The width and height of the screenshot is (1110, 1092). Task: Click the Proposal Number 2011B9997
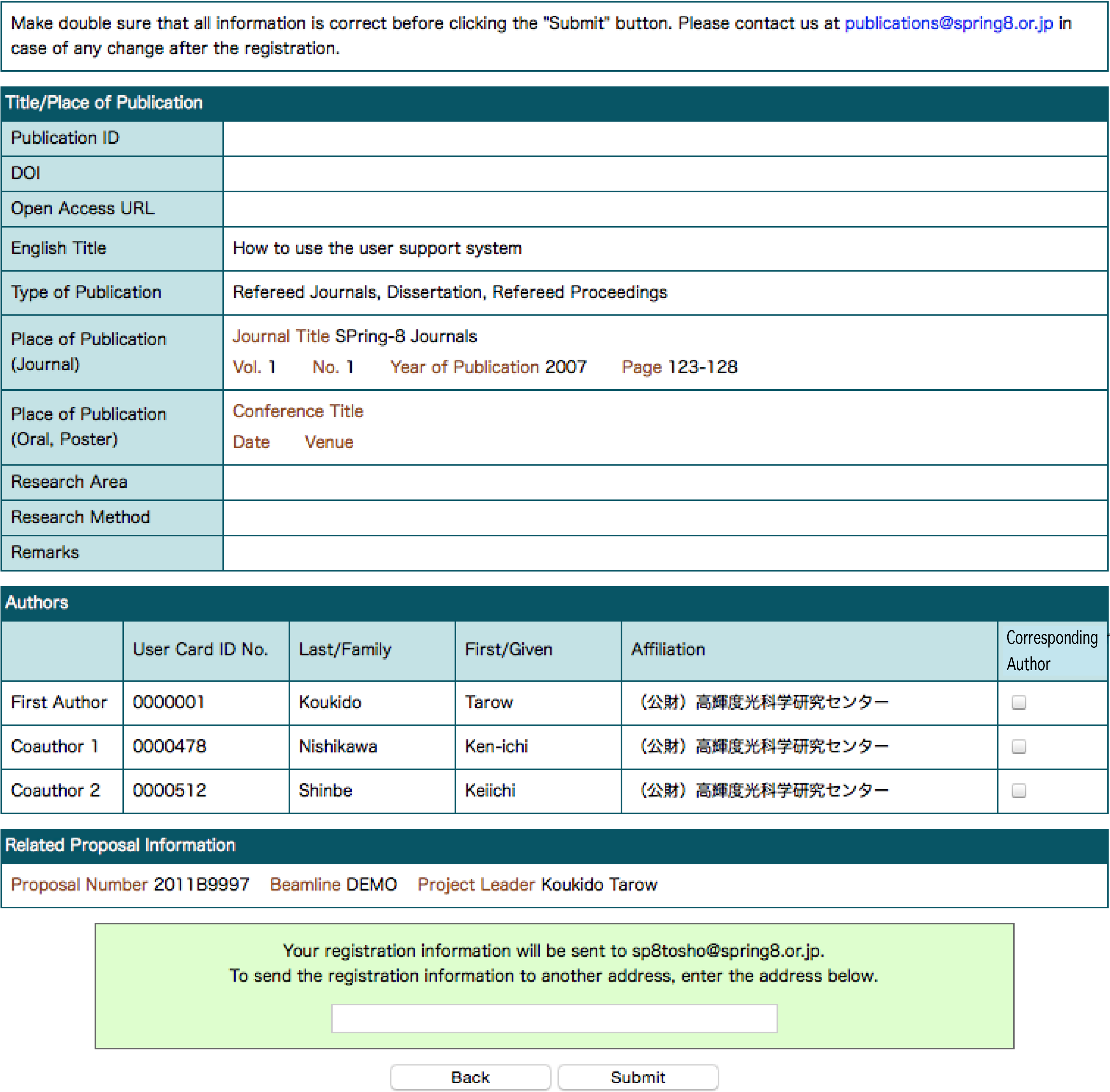tap(201, 884)
